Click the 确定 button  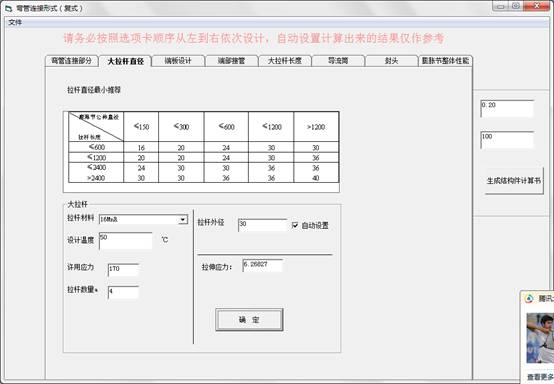[x=249, y=320]
